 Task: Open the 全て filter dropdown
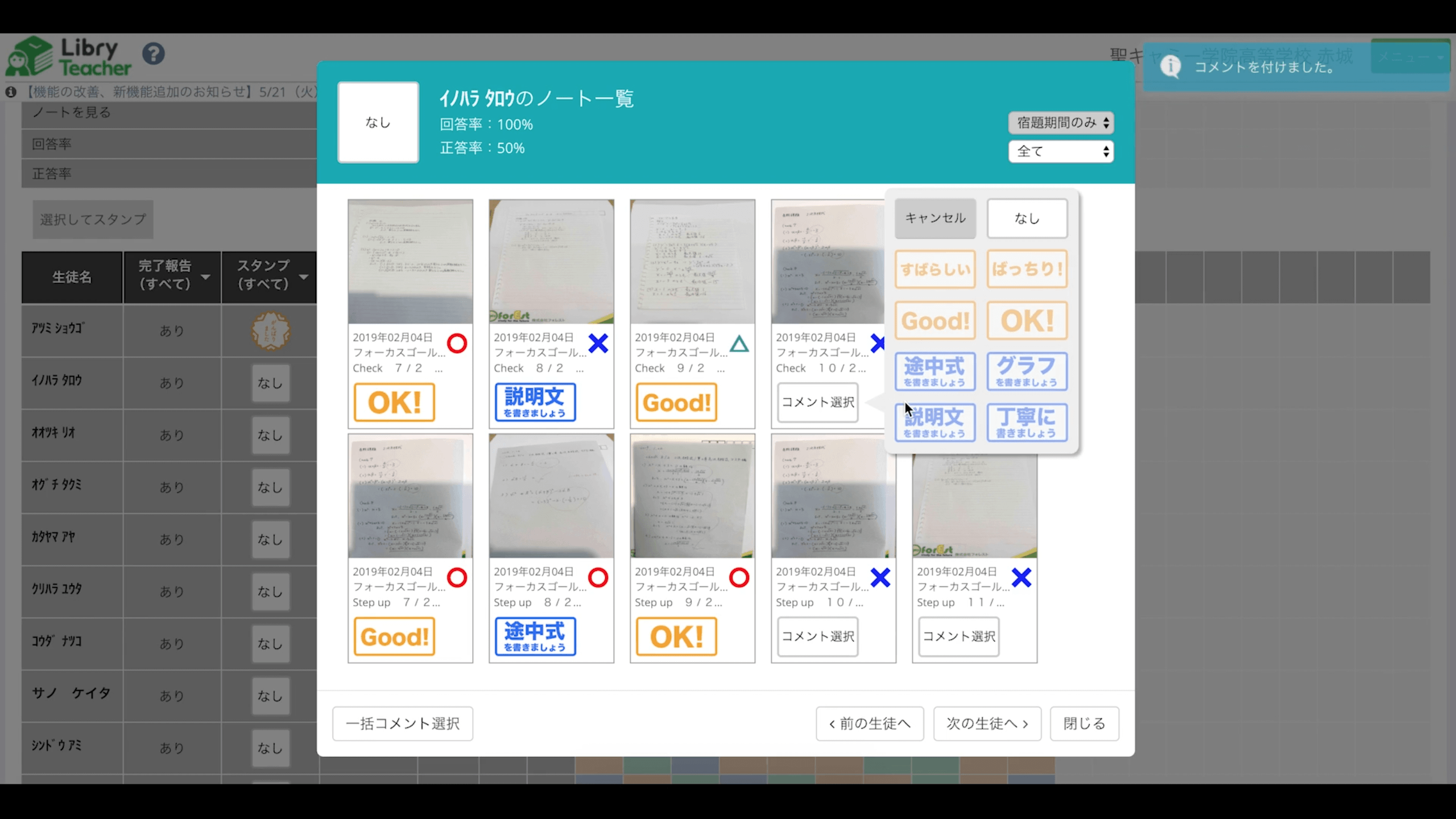tap(1061, 151)
